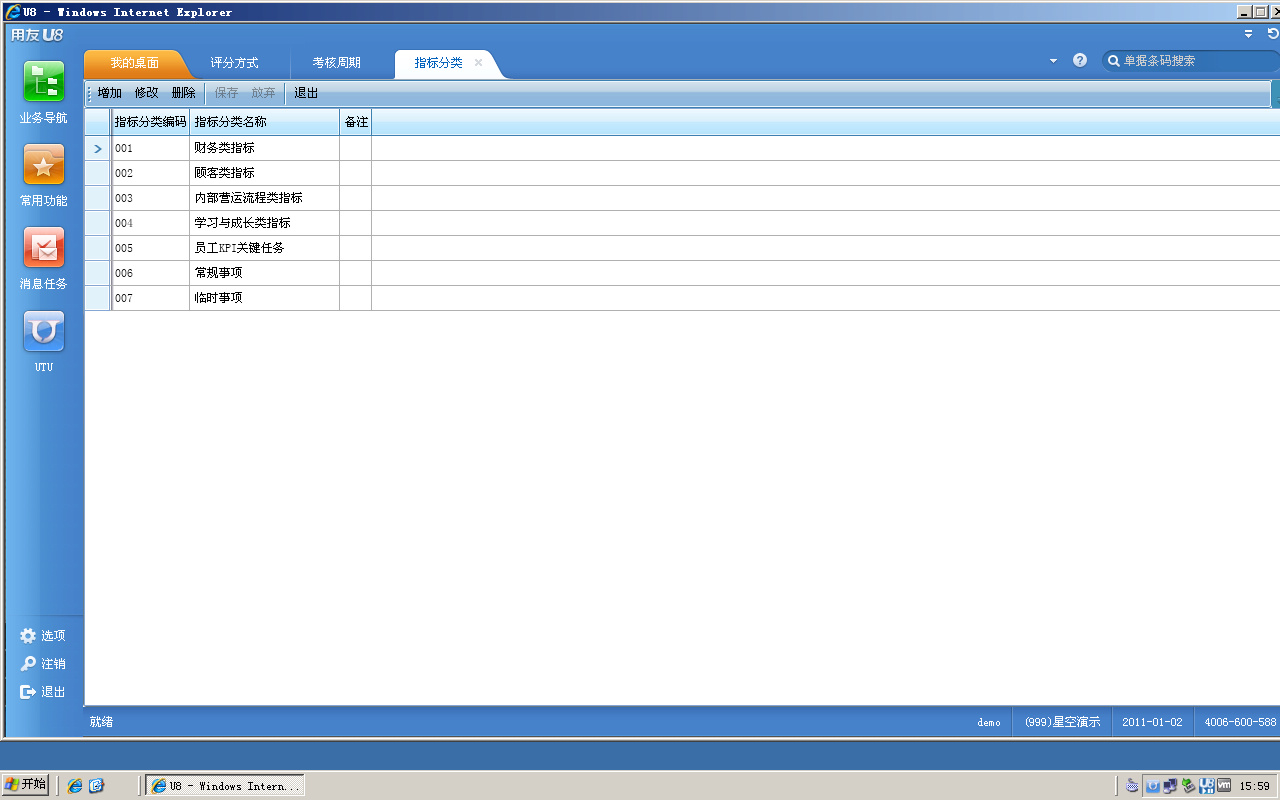Select the 内部营运流程类指标 cell
1280x800 pixels.
pos(265,198)
